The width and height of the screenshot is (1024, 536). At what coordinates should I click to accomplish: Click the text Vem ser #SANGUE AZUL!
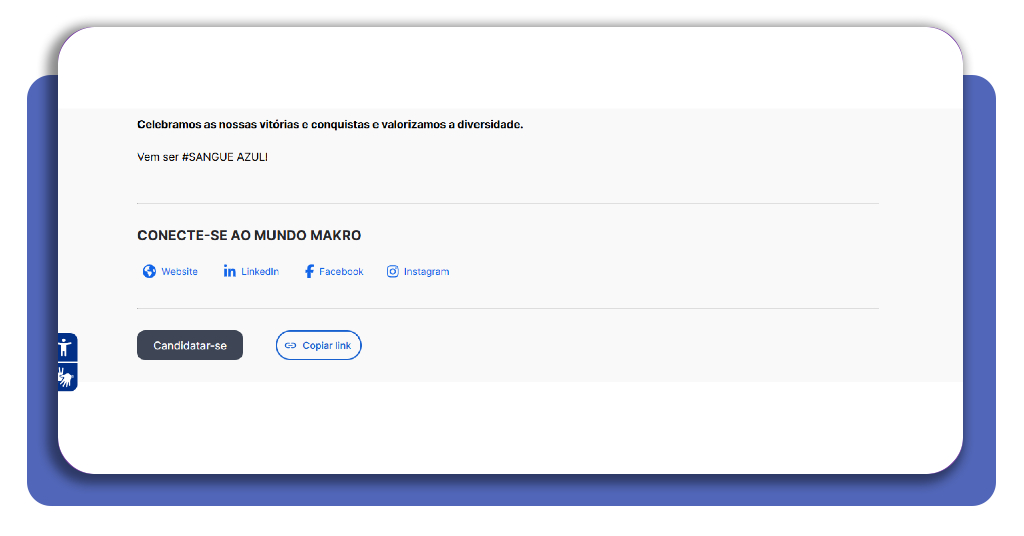(x=202, y=157)
